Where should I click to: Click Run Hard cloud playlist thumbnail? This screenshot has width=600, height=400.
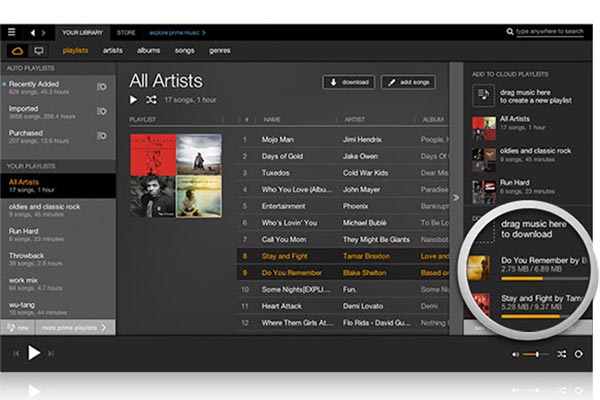(484, 192)
